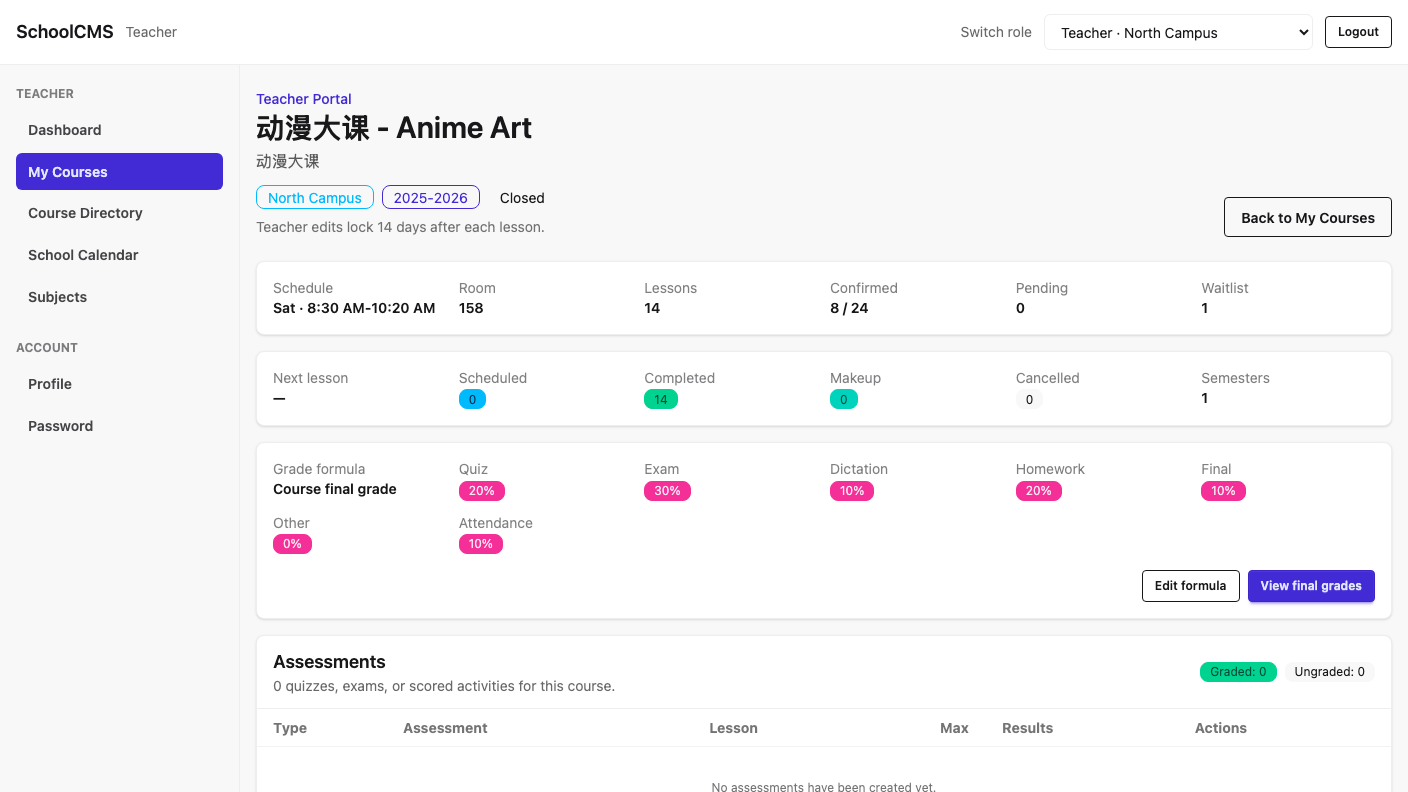This screenshot has width=1408, height=792.
Task: Click the Max column header
Action: [954, 728]
